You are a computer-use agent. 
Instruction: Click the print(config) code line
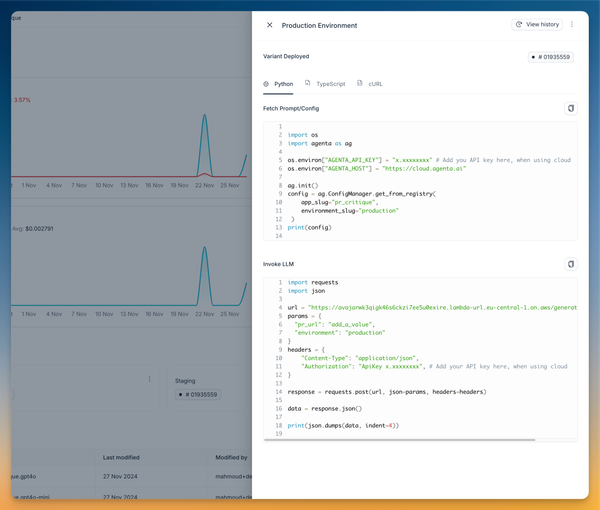(309, 228)
